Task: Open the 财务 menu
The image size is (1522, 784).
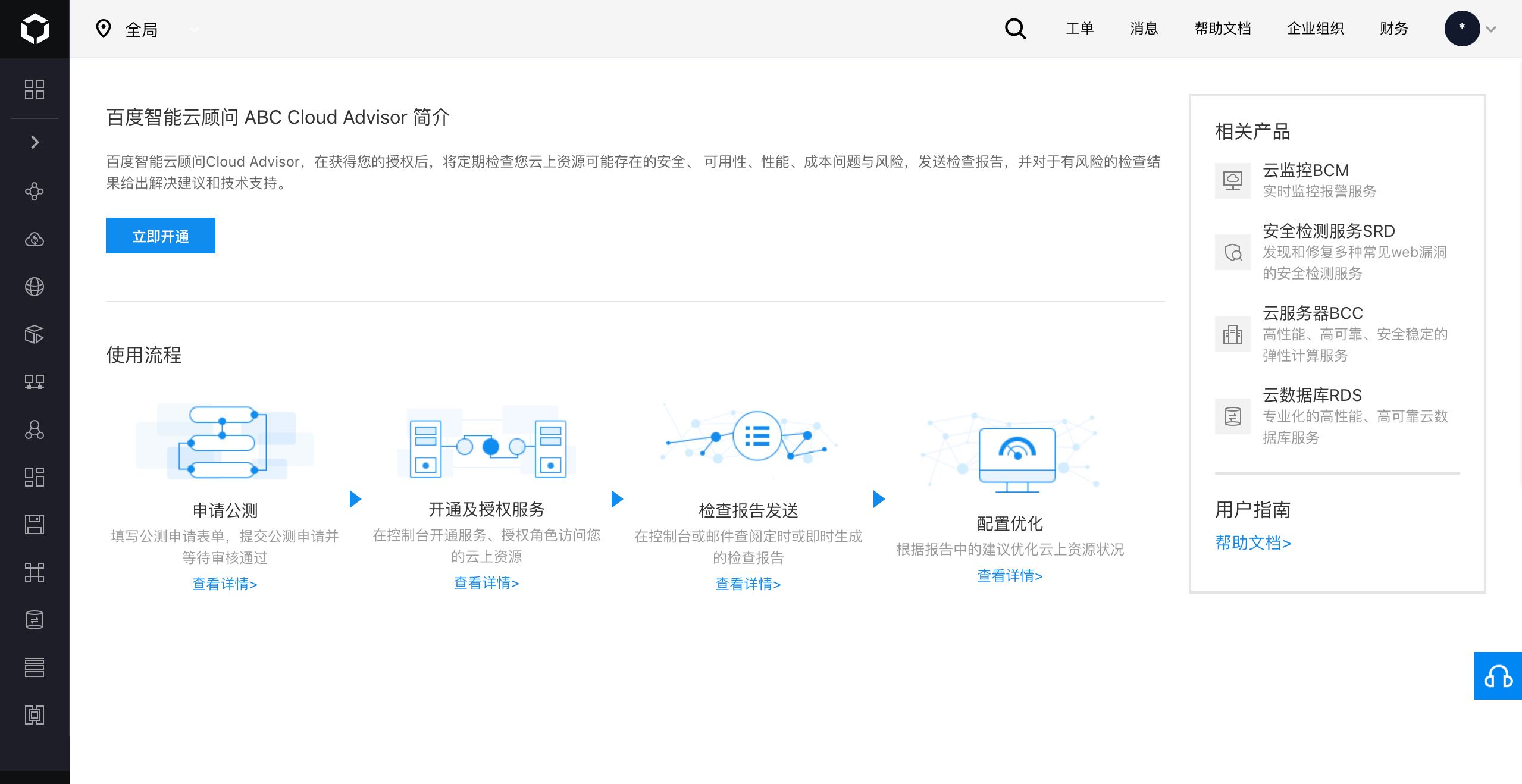Action: [x=1394, y=29]
